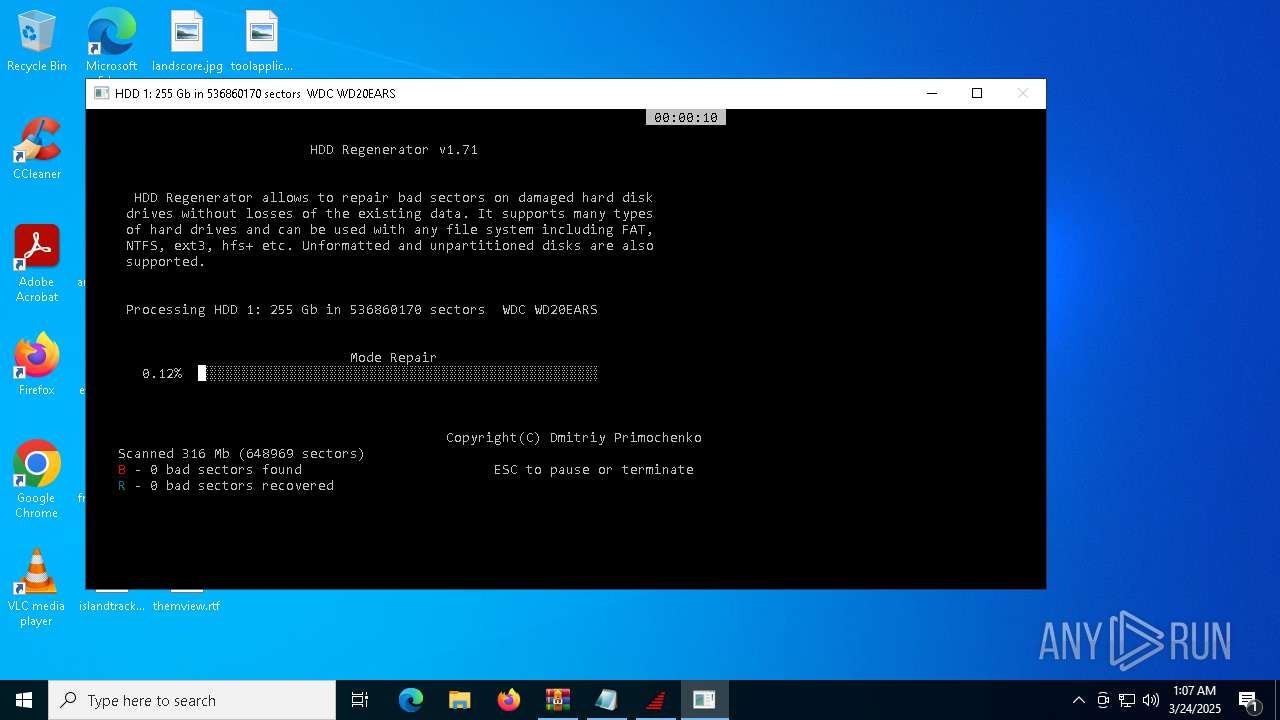Image resolution: width=1280 pixels, height=720 pixels.
Task: Open the VLC media player desktop shortcut
Action: [37, 588]
